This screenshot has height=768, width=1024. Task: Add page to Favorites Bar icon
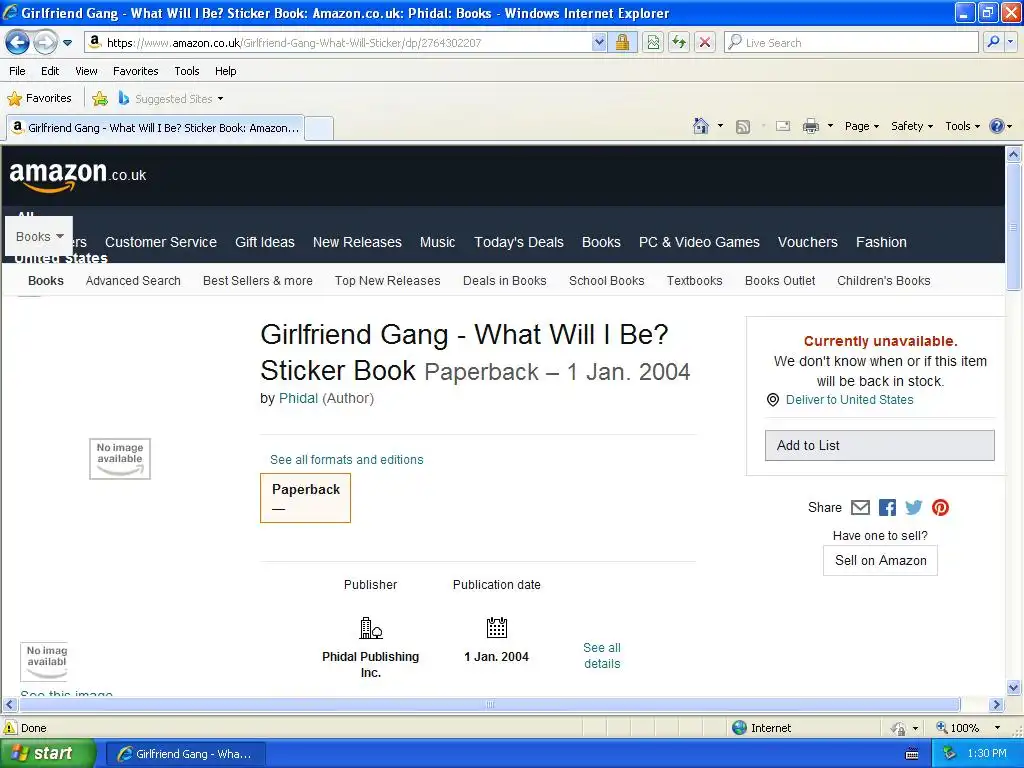click(100, 99)
